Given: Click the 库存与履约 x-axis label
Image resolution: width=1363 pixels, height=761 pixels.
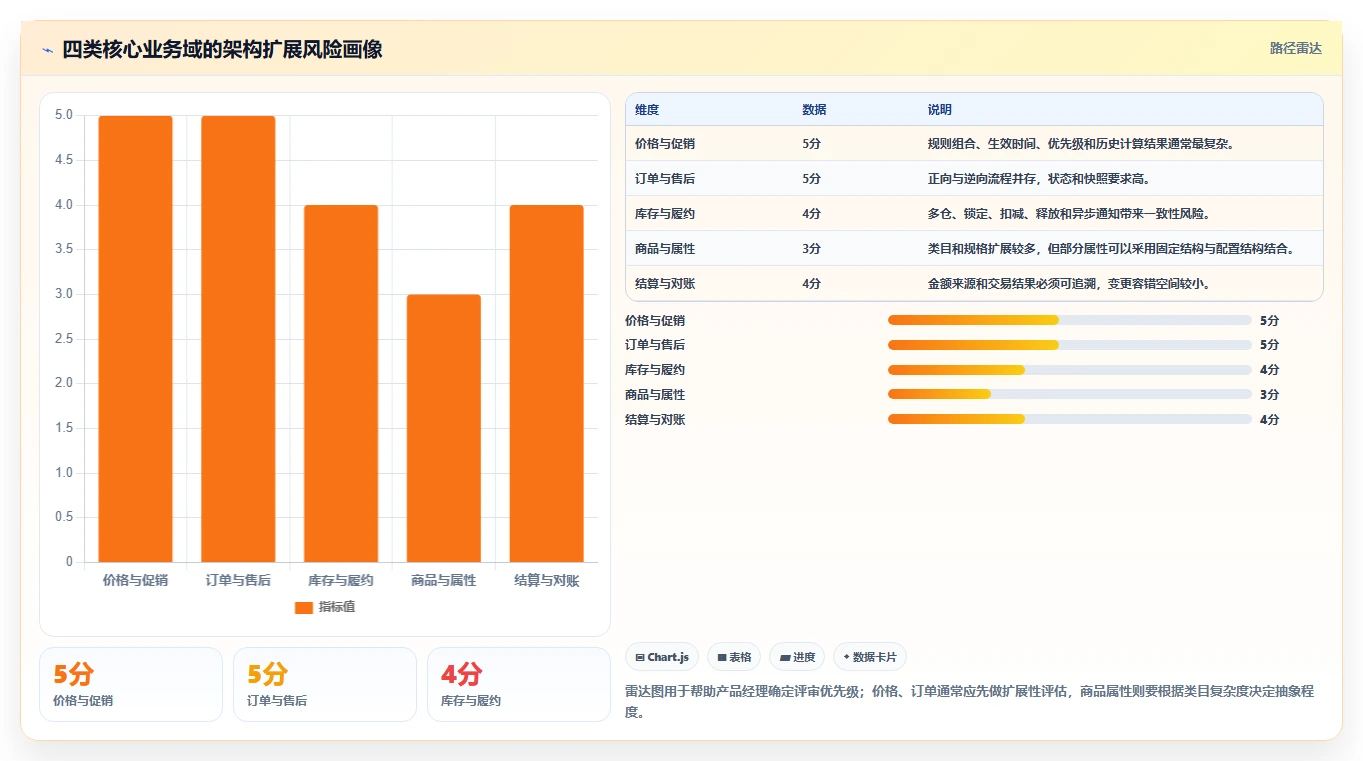Looking at the screenshot, I should tap(341, 580).
